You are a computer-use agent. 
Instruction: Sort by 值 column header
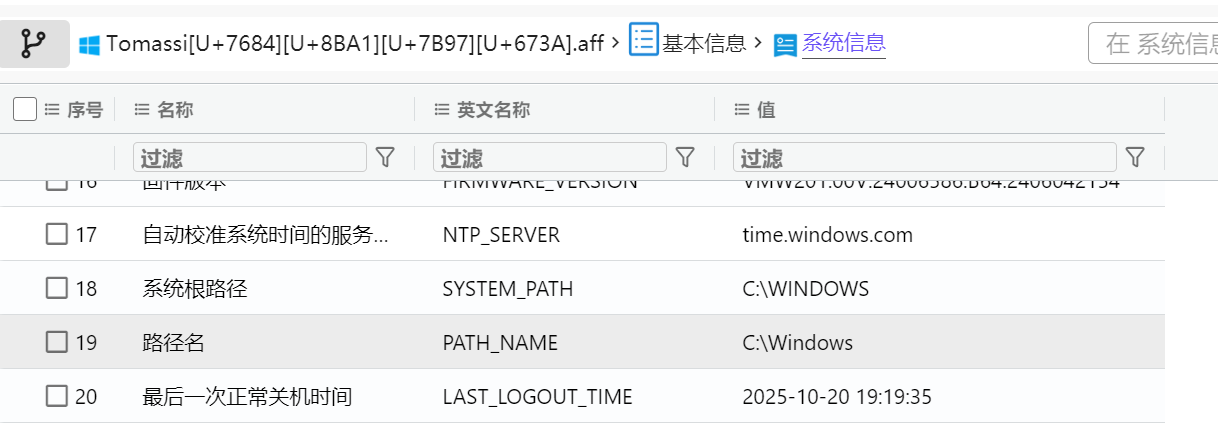pos(766,110)
